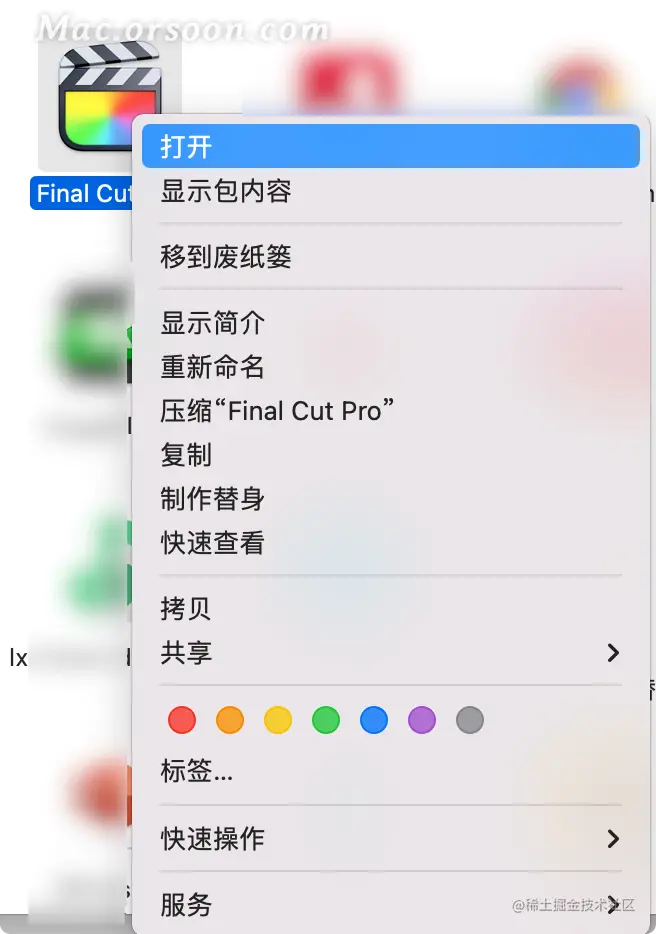Select the red tag color dot
Image resolution: width=656 pixels, height=934 pixels.
(182, 720)
